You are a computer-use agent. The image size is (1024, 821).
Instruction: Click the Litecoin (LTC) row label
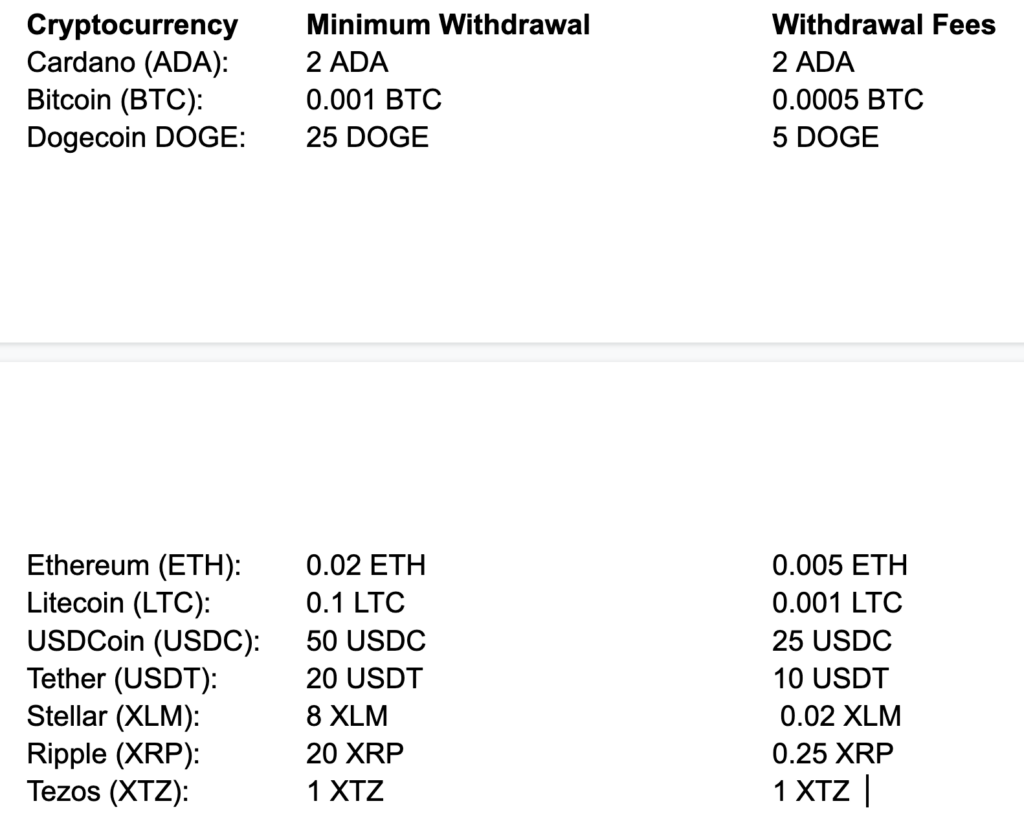coord(120,604)
